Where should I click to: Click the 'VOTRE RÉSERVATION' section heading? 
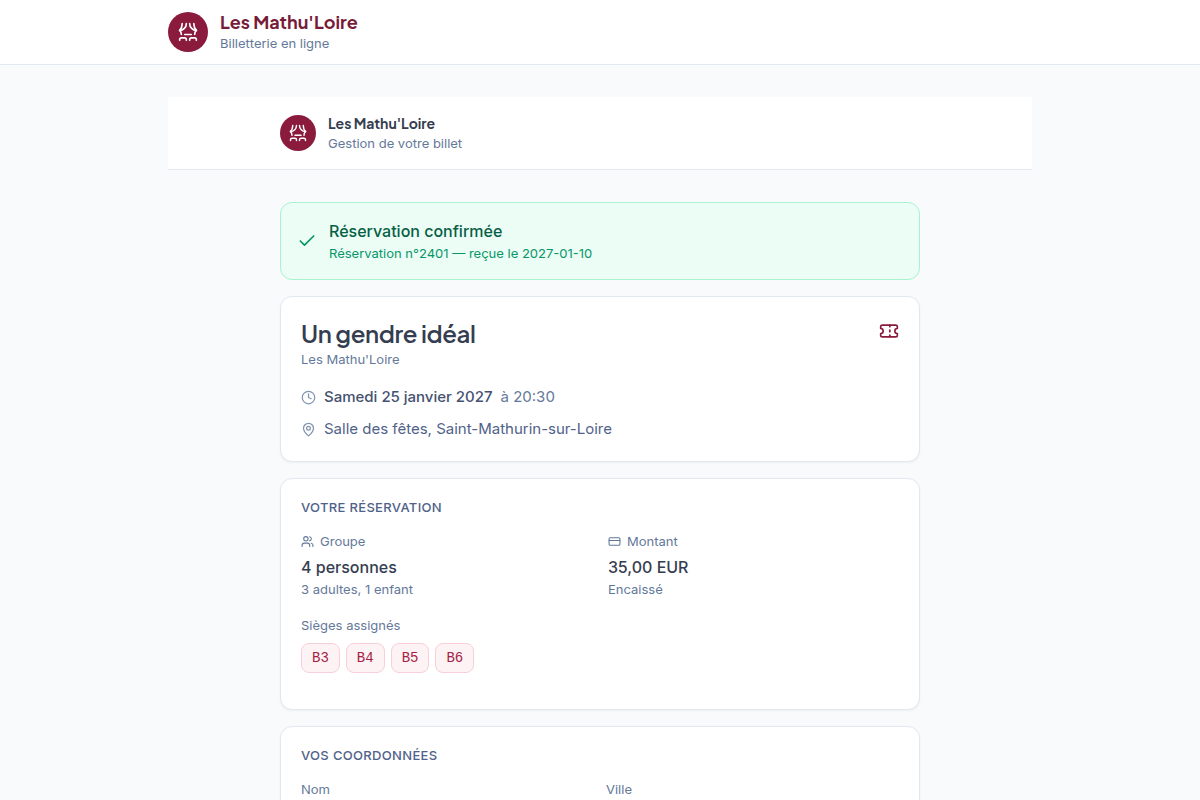pos(371,508)
